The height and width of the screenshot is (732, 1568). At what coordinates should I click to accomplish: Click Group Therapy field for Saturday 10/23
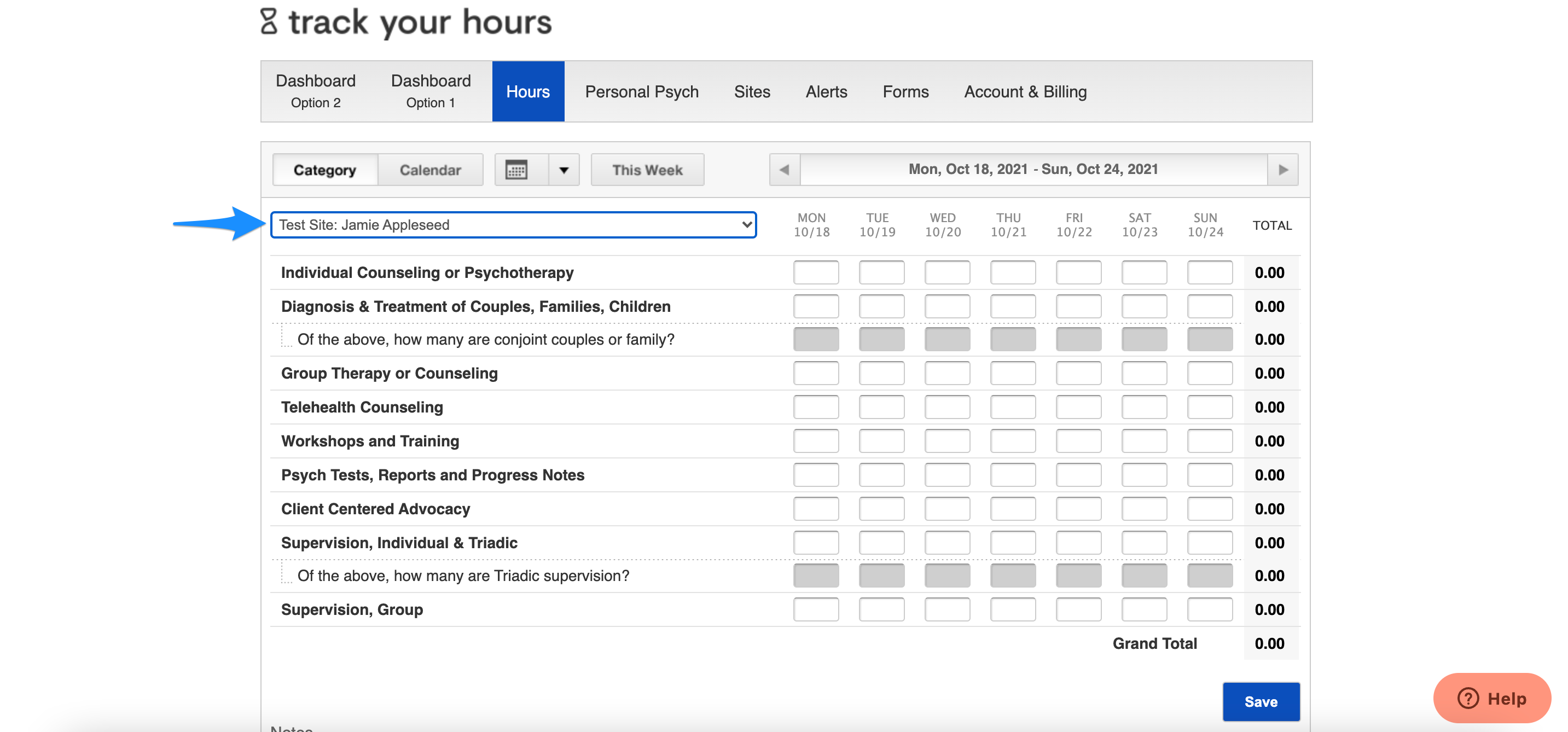click(1145, 374)
